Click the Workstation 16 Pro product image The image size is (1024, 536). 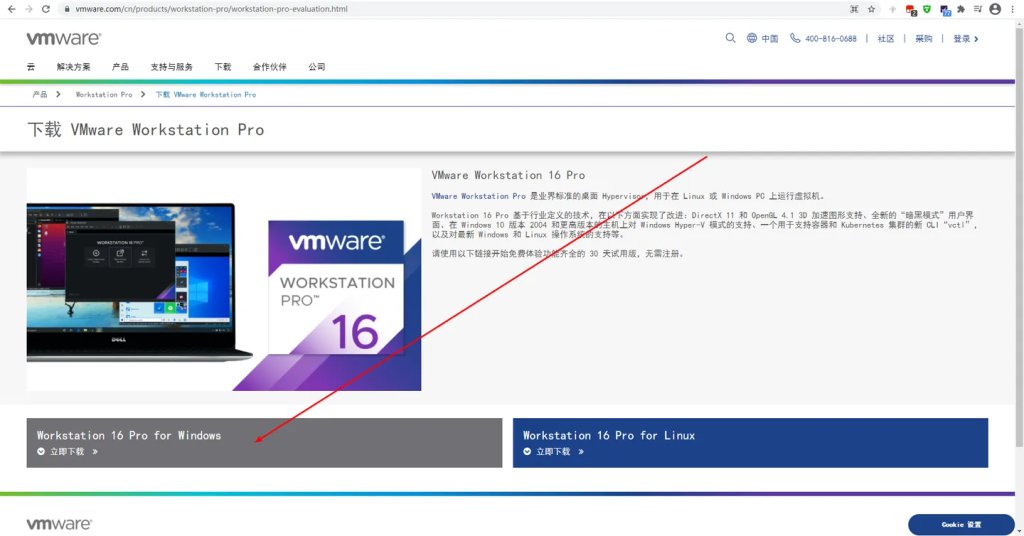point(224,279)
